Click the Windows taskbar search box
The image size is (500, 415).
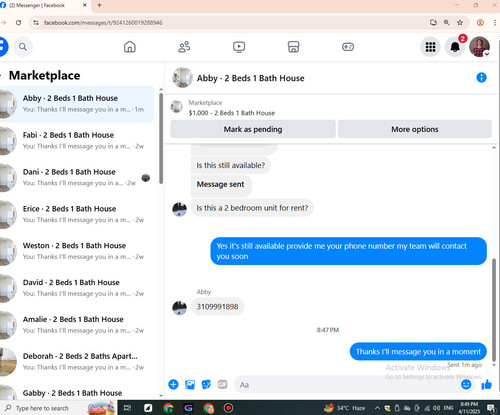click(58, 408)
